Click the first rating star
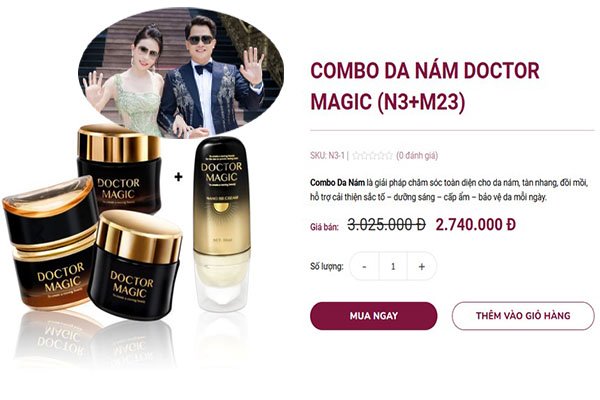The width and height of the screenshot is (600, 400). (x=357, y=155)
